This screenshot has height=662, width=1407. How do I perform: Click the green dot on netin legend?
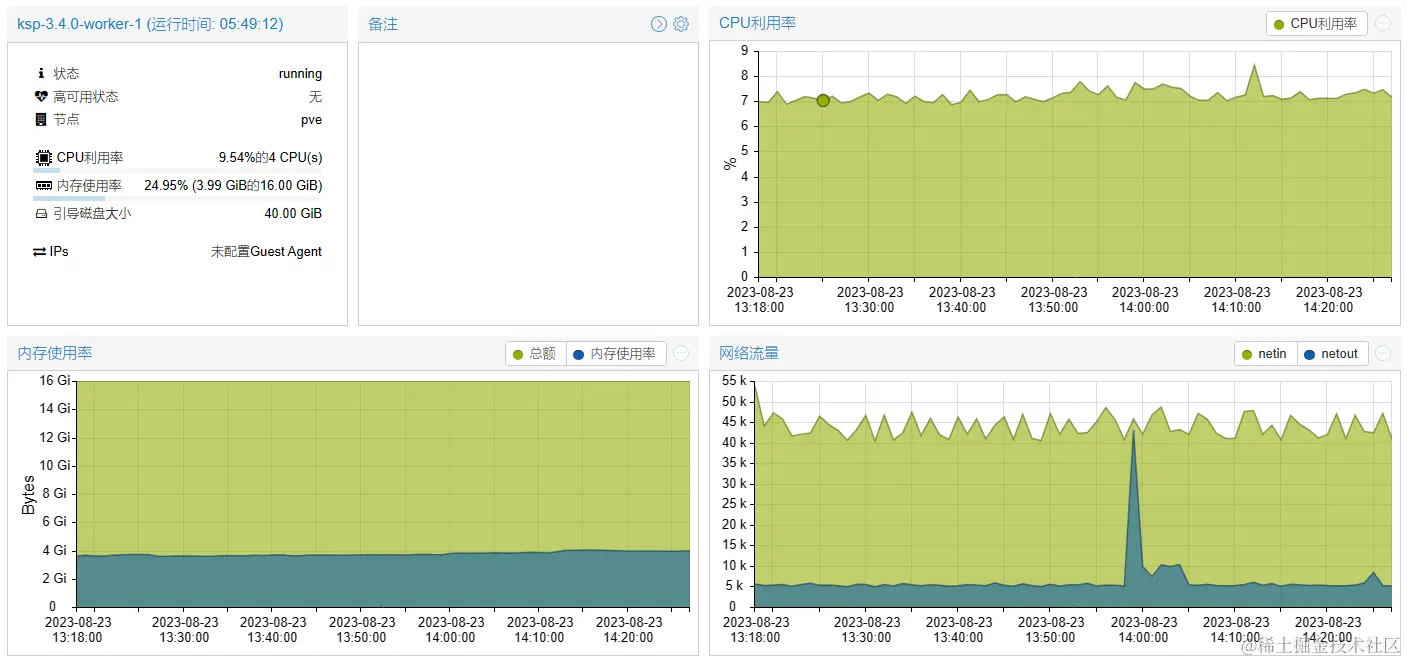tap(1247, 354)
